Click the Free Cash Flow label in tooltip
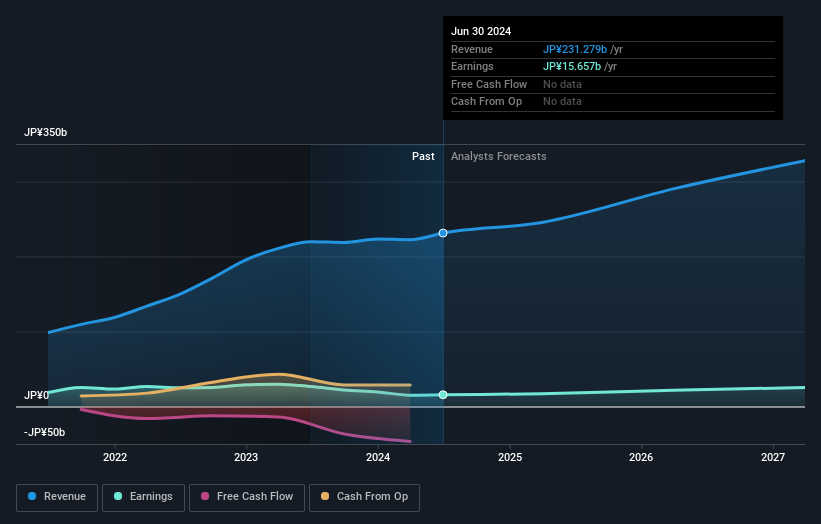Screen dimensions: 821x524 (x=489, y=84)
